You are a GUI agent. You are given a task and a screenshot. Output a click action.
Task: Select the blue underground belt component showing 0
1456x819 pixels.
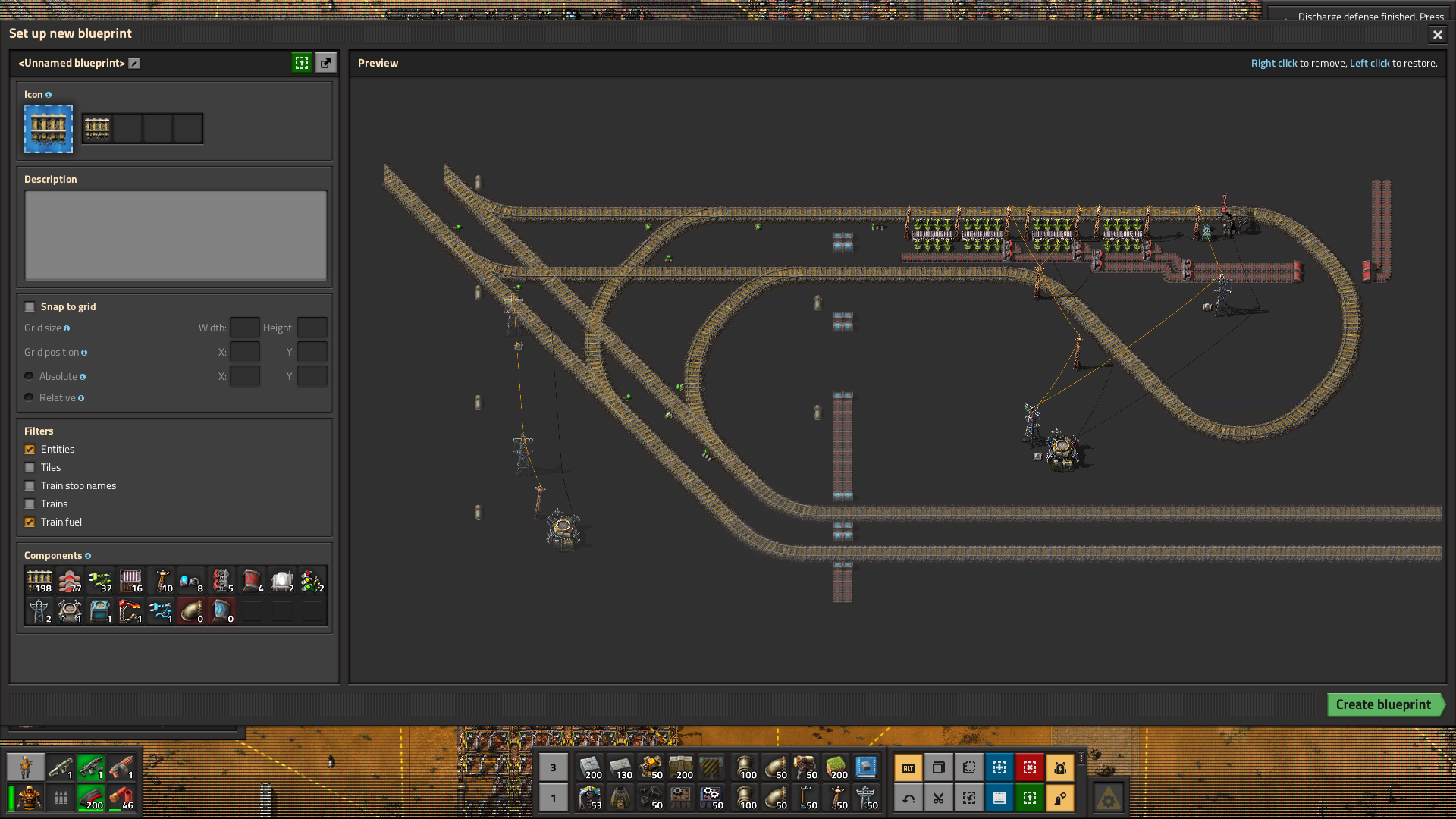tap(221, 611)
